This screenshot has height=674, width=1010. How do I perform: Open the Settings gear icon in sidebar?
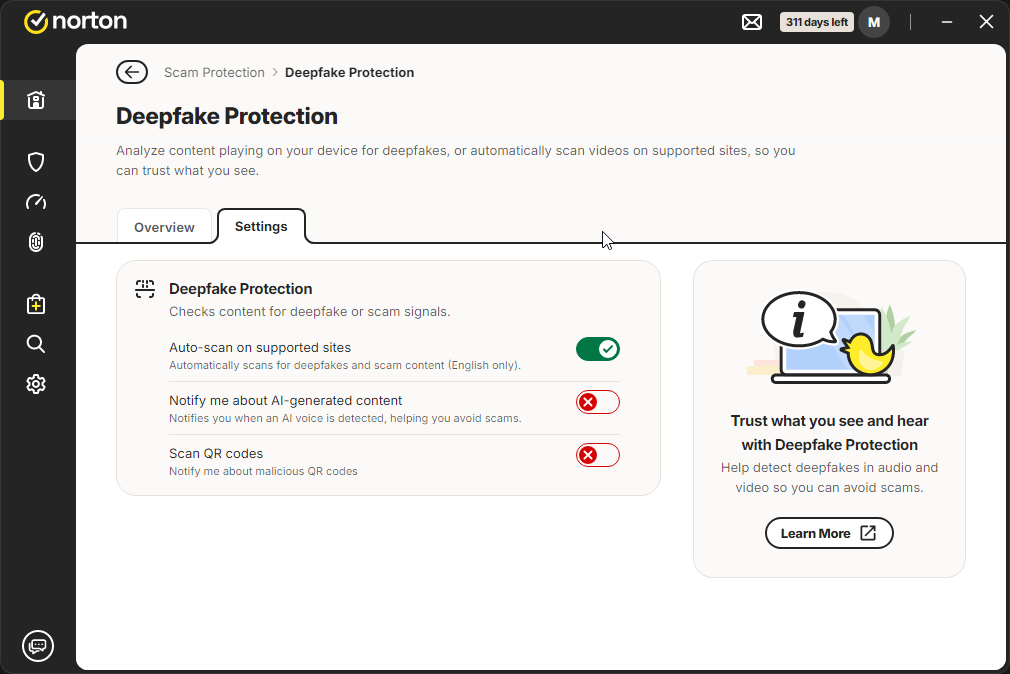(36, 384)
